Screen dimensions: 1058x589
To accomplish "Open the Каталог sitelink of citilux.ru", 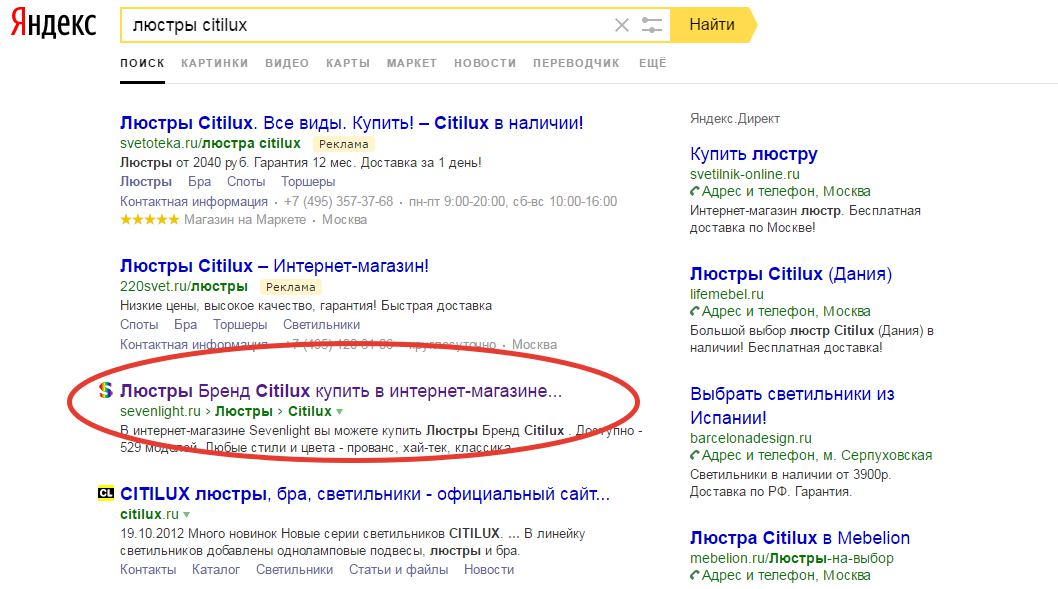I will tap(216, 569).
